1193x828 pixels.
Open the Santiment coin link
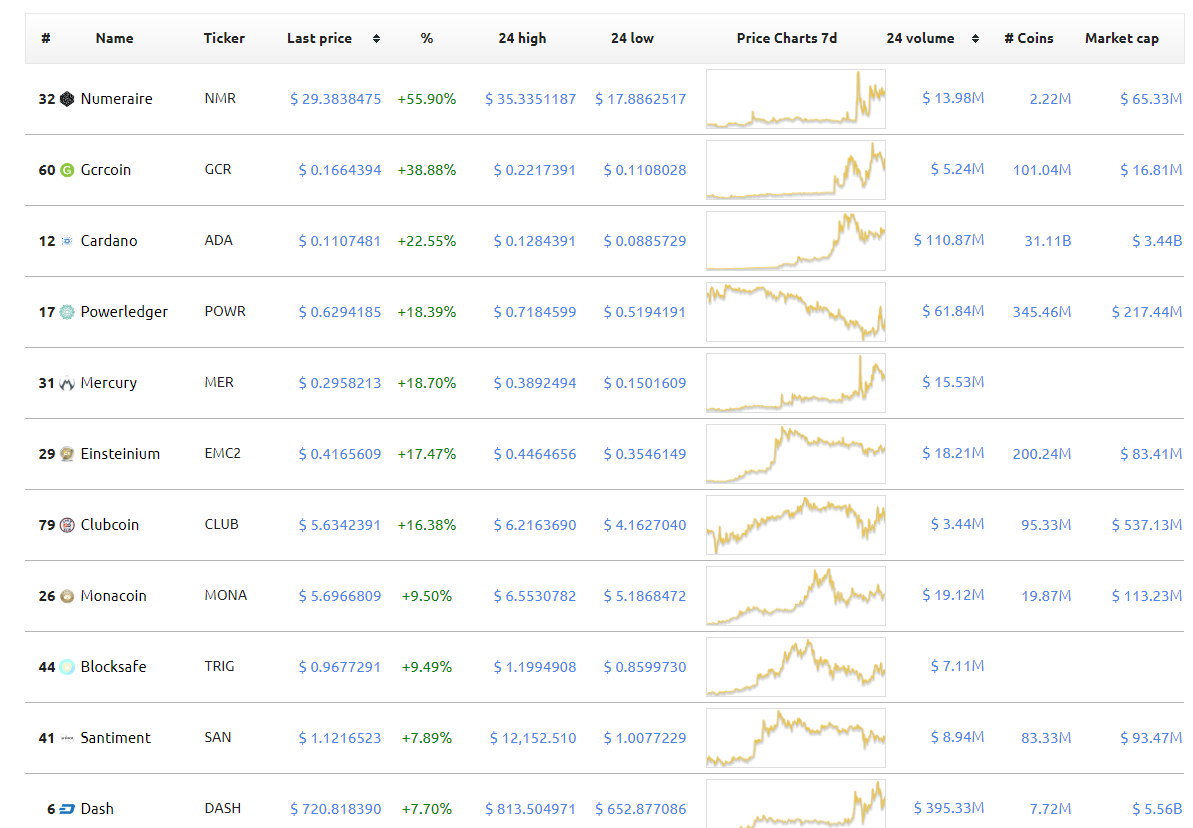pyautogui.click(x=116, y=738)
